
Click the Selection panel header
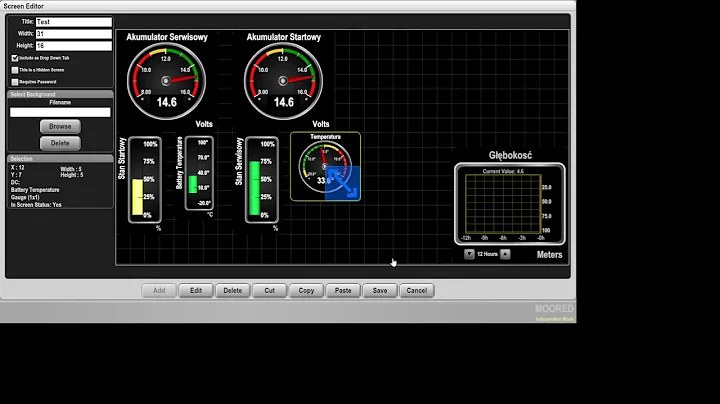[60, 158]
